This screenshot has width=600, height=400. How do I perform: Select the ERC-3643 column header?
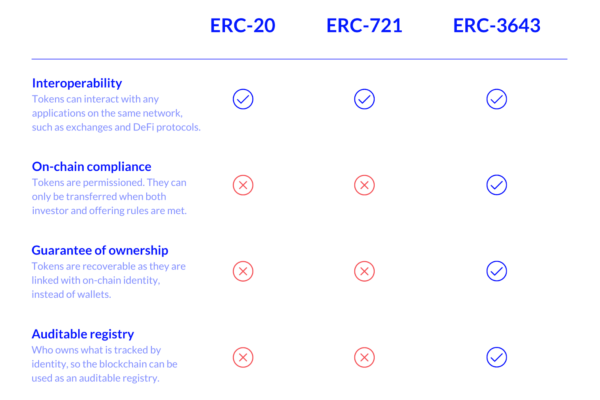497,26
